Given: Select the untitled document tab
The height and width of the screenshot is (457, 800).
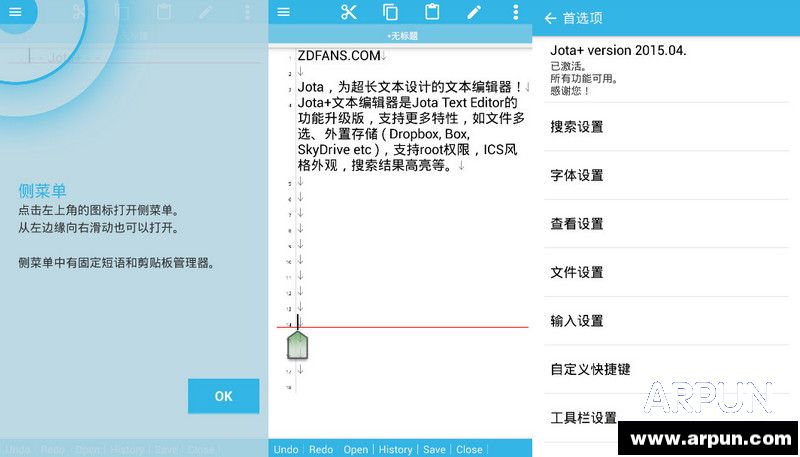Looking at the screenshot, I should [x=403, y=36].
